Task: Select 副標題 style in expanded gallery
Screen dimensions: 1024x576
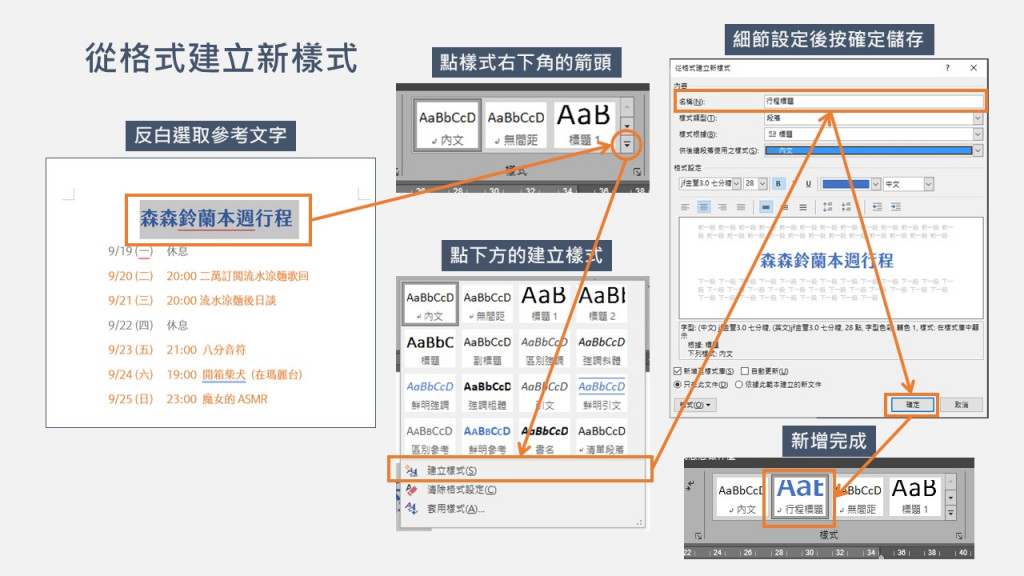Action: (x=487, y=349)
